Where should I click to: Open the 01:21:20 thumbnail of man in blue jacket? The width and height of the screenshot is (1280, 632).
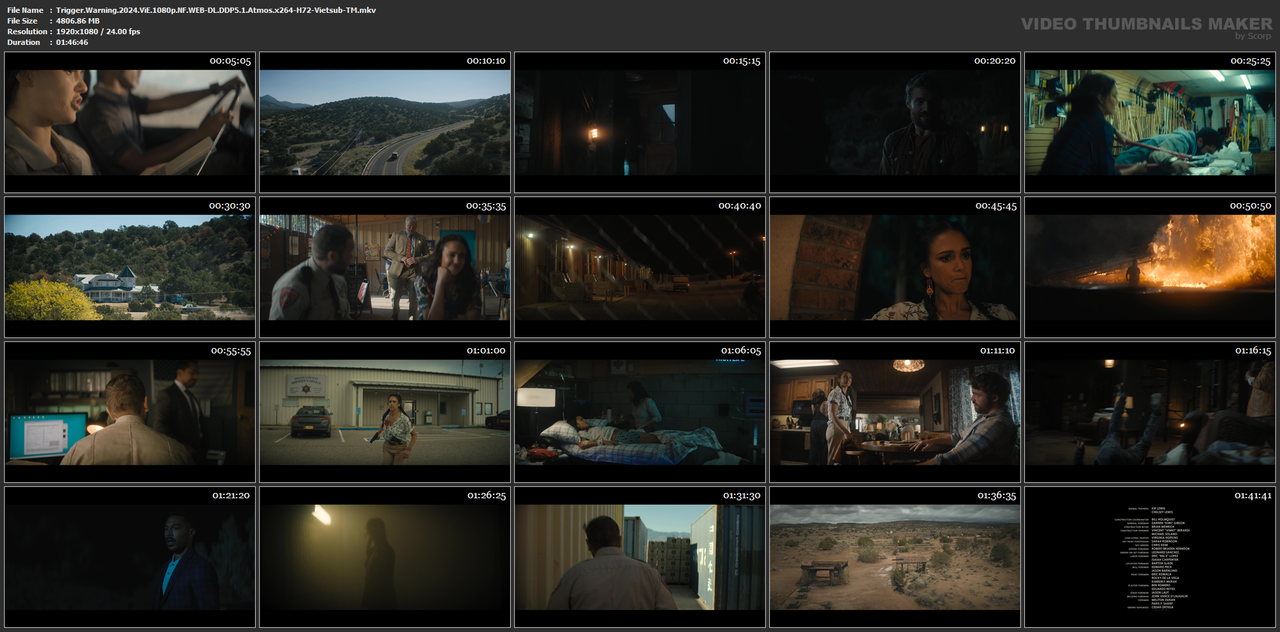130,557
